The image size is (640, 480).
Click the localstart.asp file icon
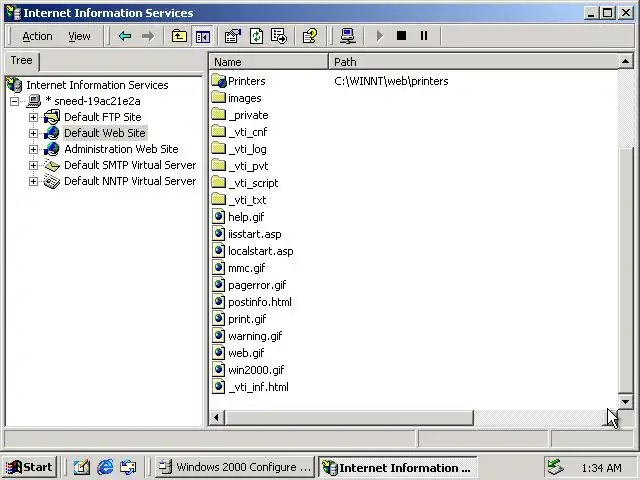click(x=219, y=250)
